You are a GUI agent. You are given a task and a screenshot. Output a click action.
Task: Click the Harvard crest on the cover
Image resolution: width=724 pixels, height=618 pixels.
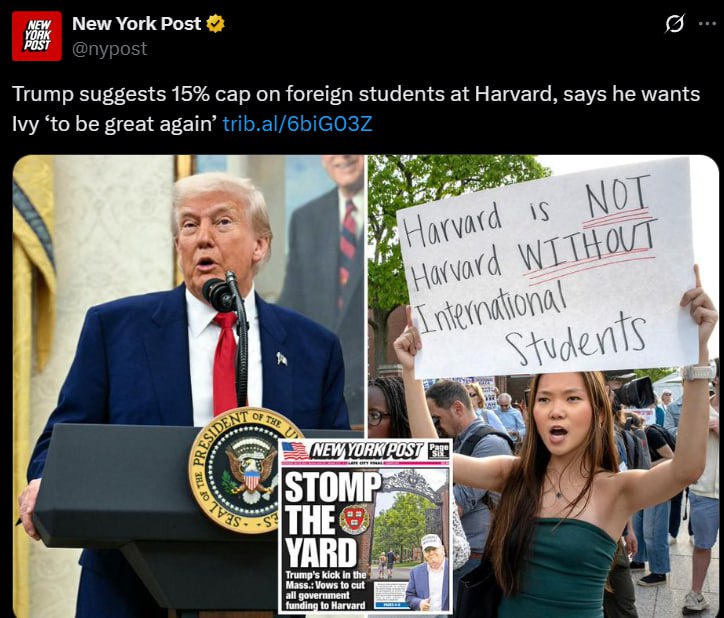click(x=355, y=520)
